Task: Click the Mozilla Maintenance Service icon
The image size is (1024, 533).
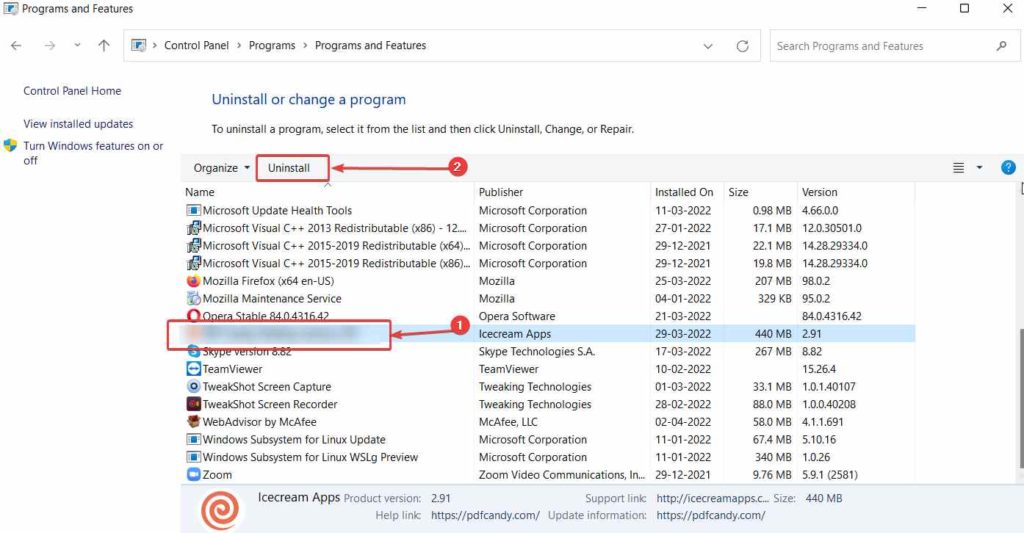Action: click(193, 299)
